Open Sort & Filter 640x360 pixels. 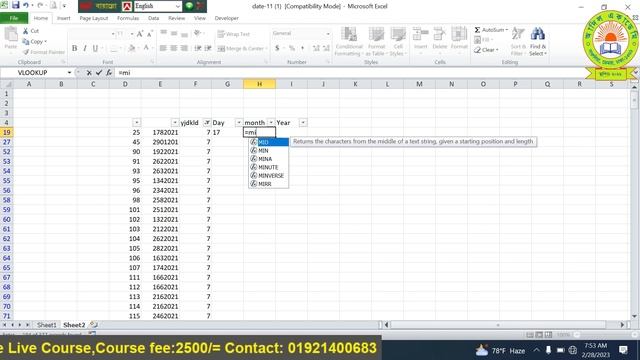[x=518, y=41]
